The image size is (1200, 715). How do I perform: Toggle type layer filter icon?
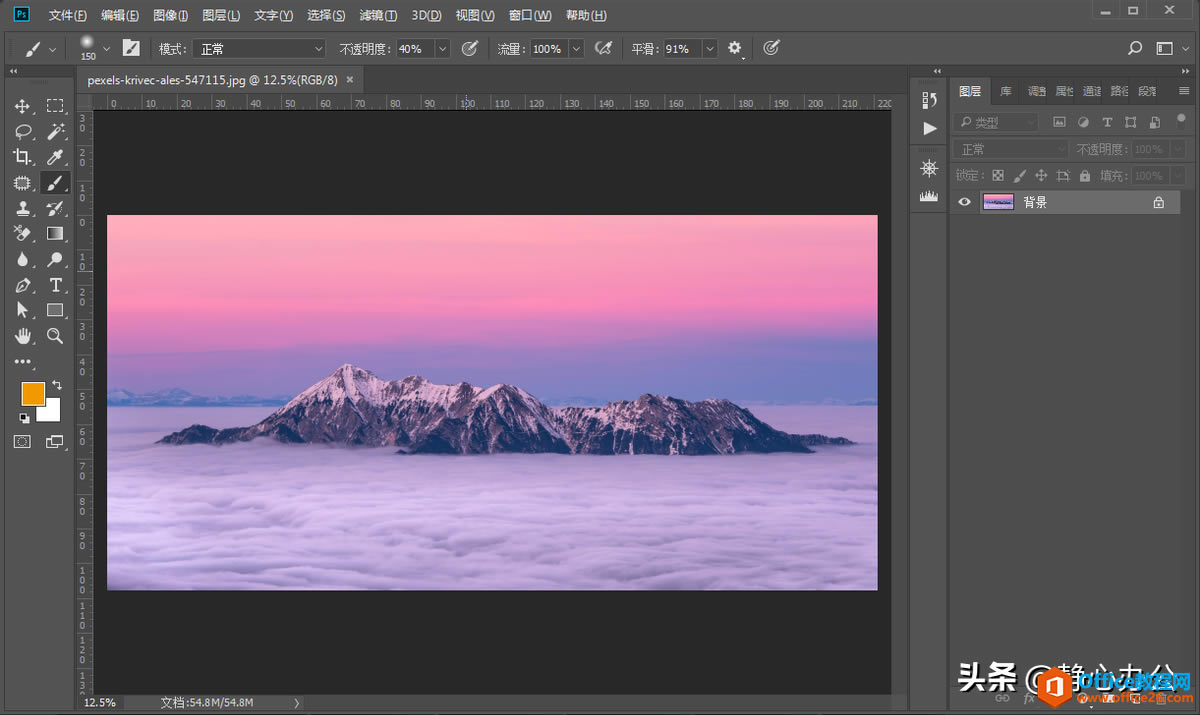point(1107,122)
